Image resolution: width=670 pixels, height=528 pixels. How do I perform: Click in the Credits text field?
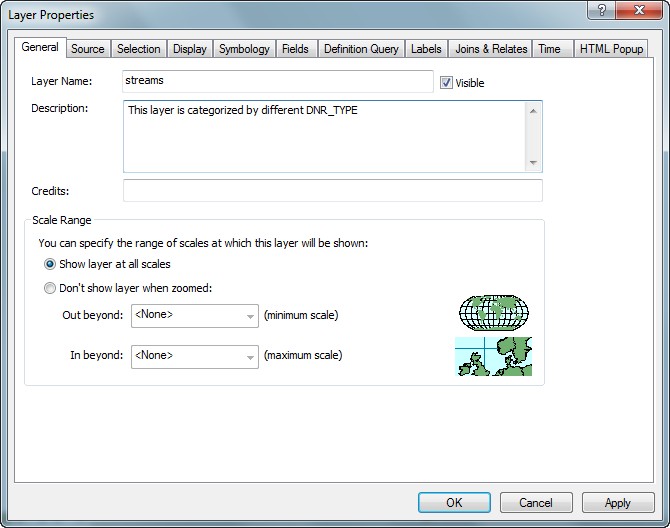click(332, 191)
